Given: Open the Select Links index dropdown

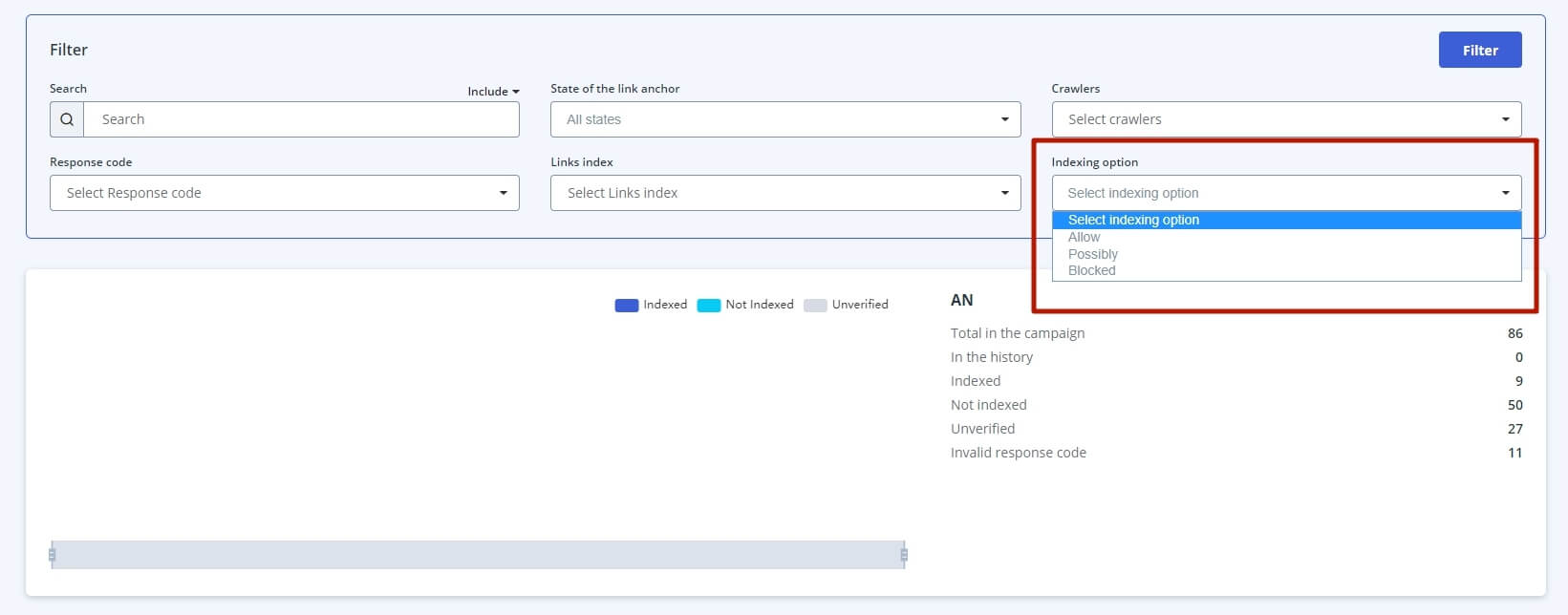Looking at the screenshot, I should click(785, 193).
